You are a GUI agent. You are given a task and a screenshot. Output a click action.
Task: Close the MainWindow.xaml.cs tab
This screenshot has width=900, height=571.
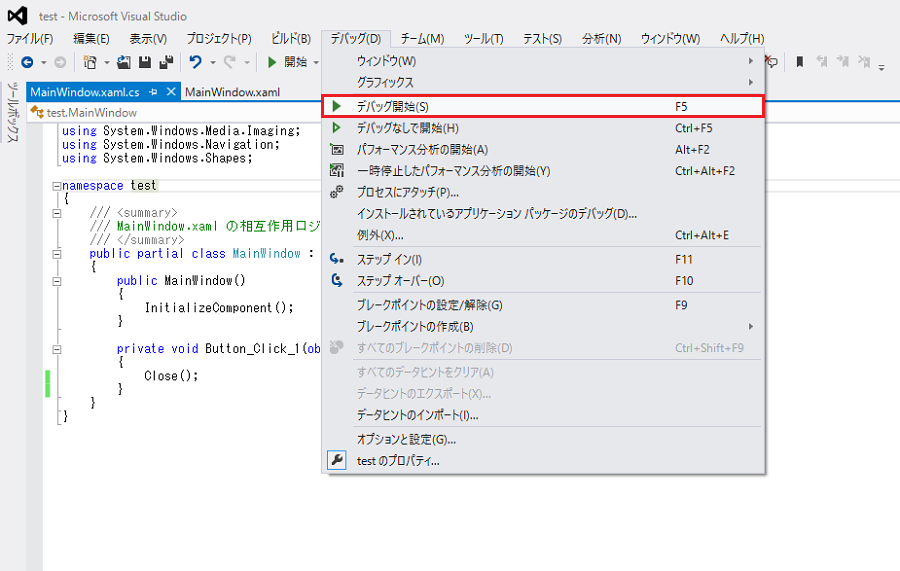[171, 92]
